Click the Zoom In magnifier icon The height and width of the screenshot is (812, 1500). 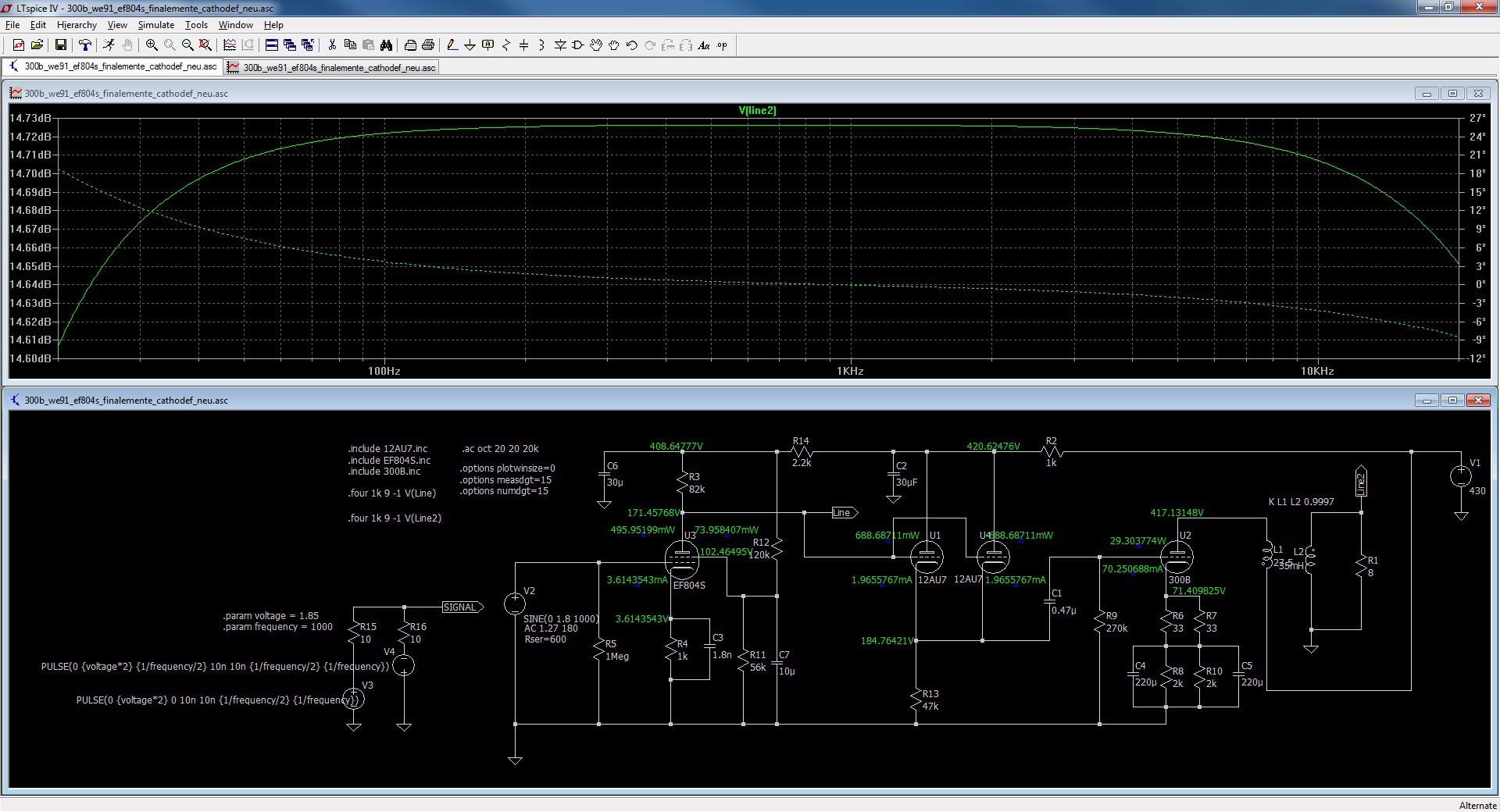pos(152,45)
